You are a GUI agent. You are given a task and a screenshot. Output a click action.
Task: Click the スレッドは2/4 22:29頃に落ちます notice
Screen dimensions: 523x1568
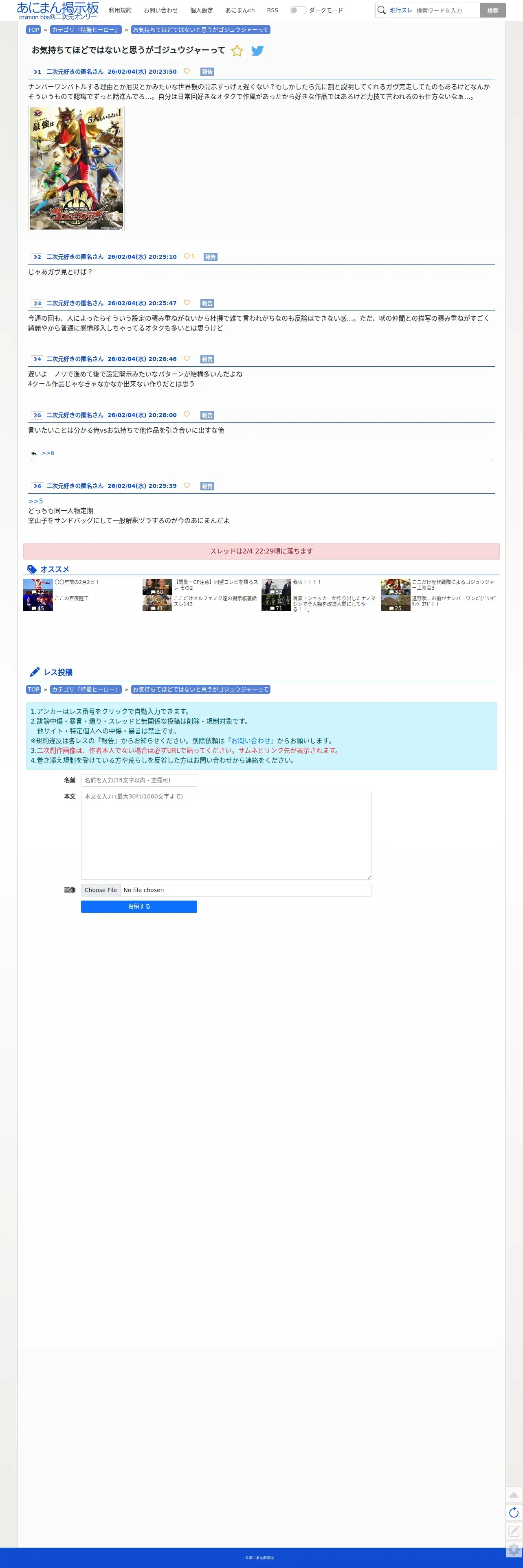tap(261, 551)
